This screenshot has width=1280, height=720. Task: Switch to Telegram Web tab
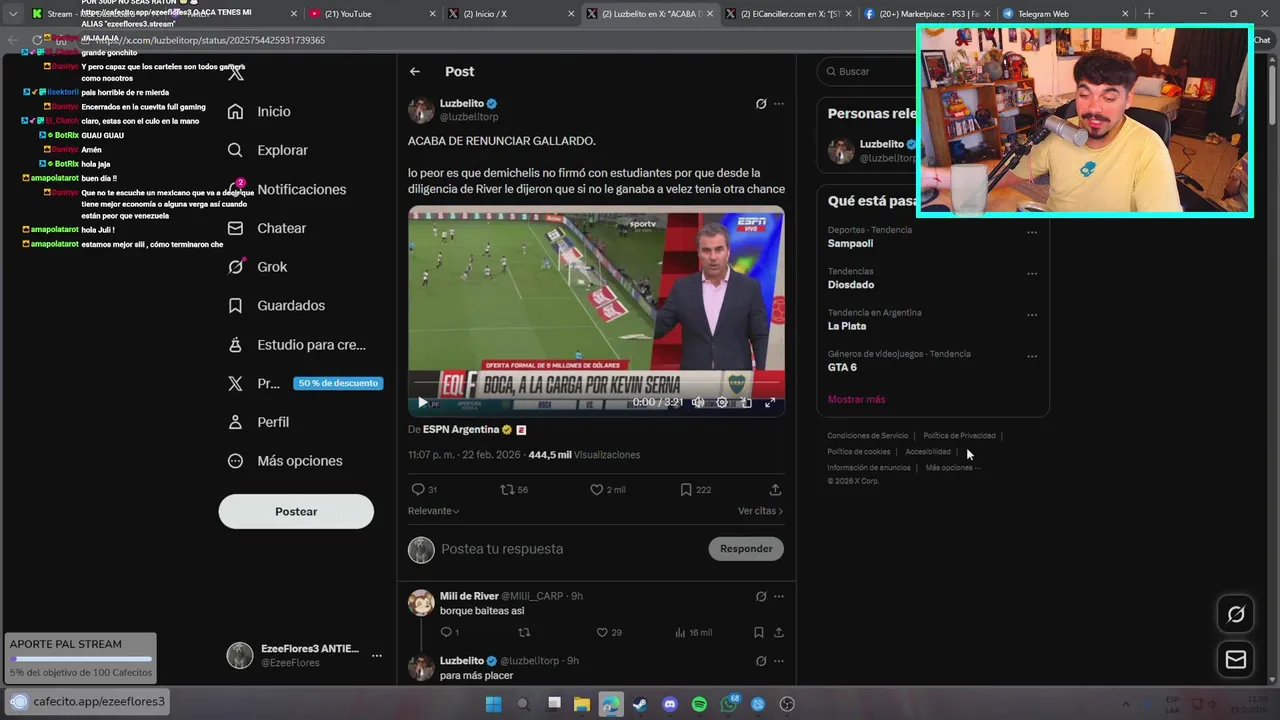click(1065, 14)
